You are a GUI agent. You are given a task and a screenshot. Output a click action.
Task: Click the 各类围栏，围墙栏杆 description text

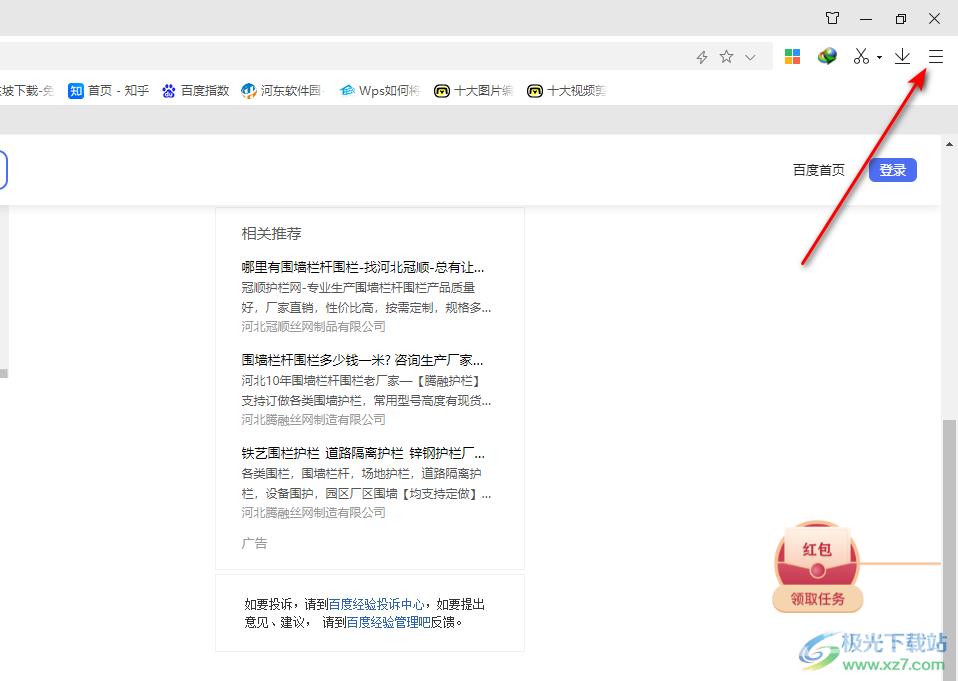click(366, 483)
